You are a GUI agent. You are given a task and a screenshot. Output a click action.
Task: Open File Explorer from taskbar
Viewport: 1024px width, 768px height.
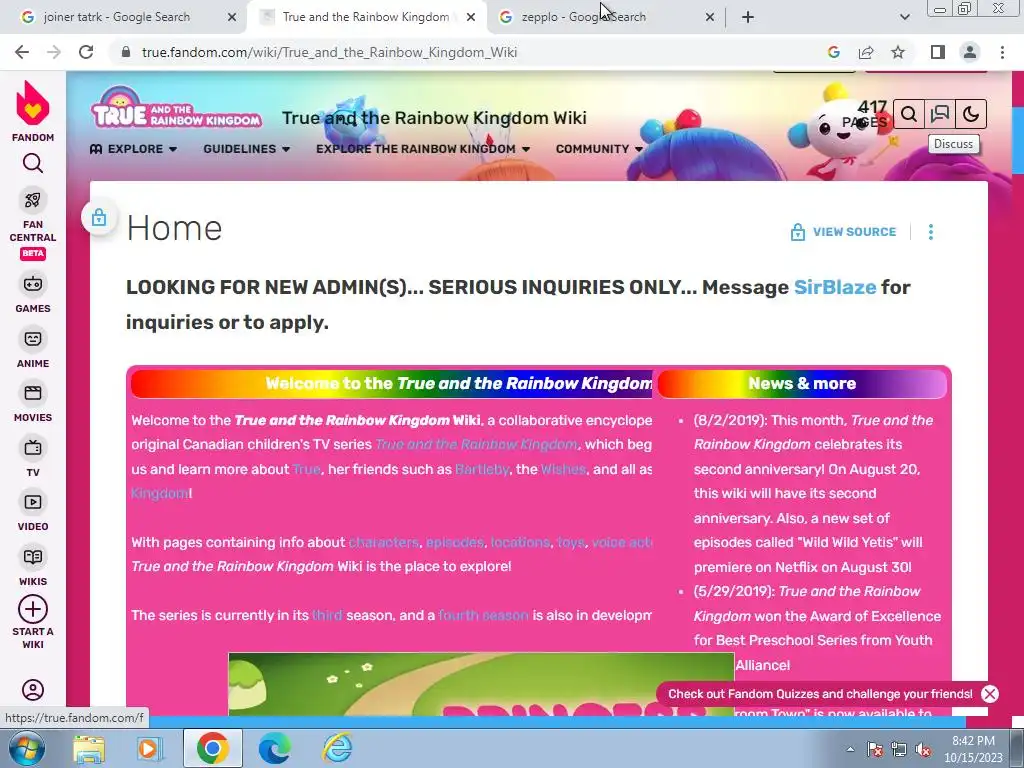89,748
